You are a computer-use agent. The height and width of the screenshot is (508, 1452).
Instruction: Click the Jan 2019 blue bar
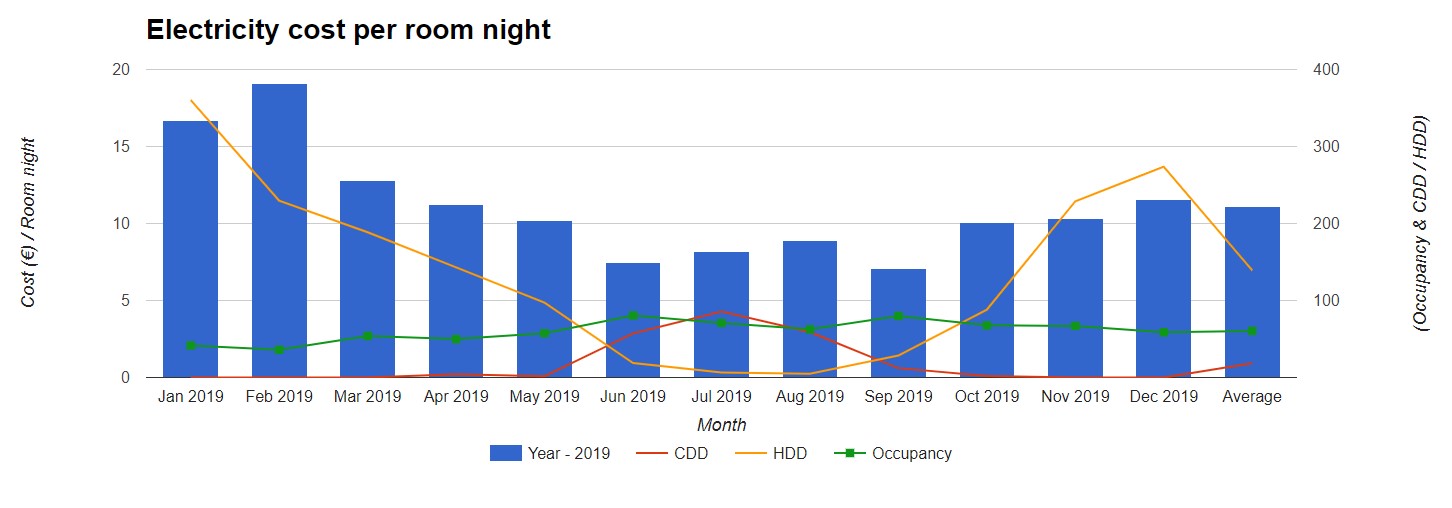[x=190, y=250]
